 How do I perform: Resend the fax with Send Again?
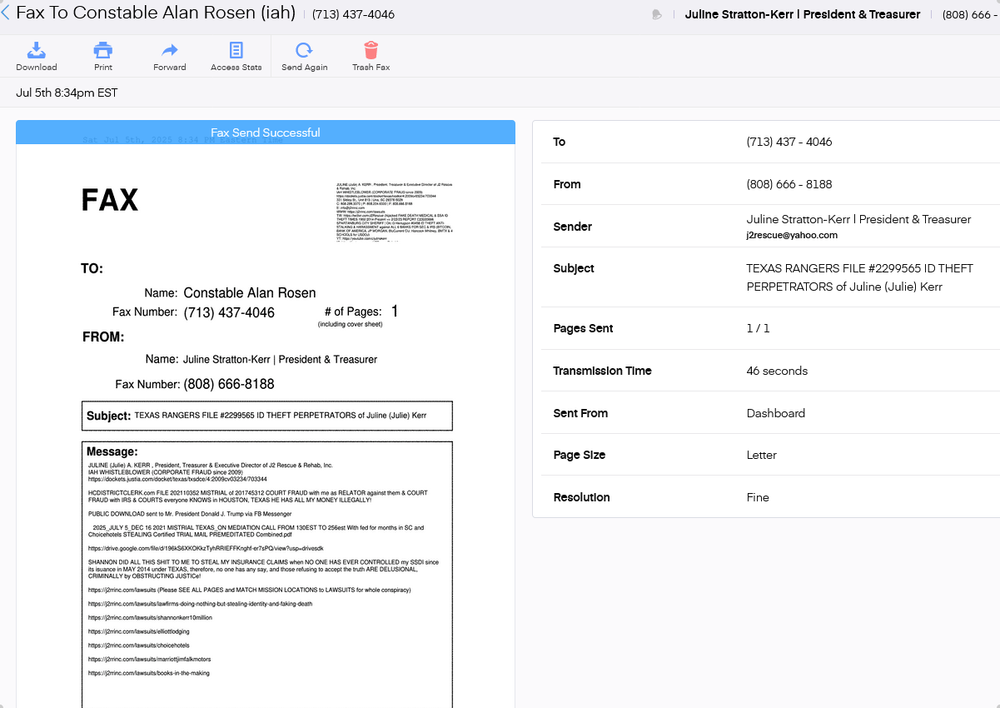(304, 56)
